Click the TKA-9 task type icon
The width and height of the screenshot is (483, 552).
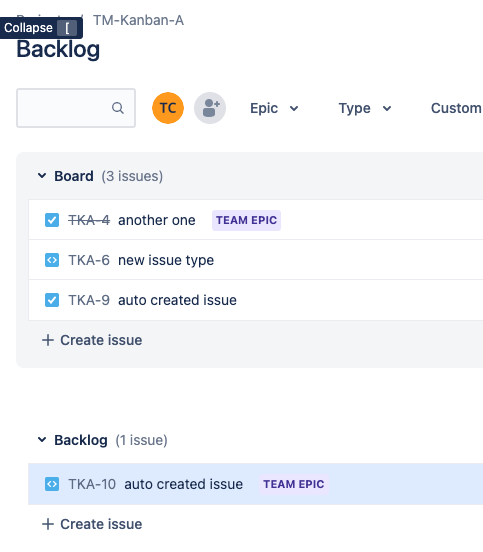[x=52, y=300]
